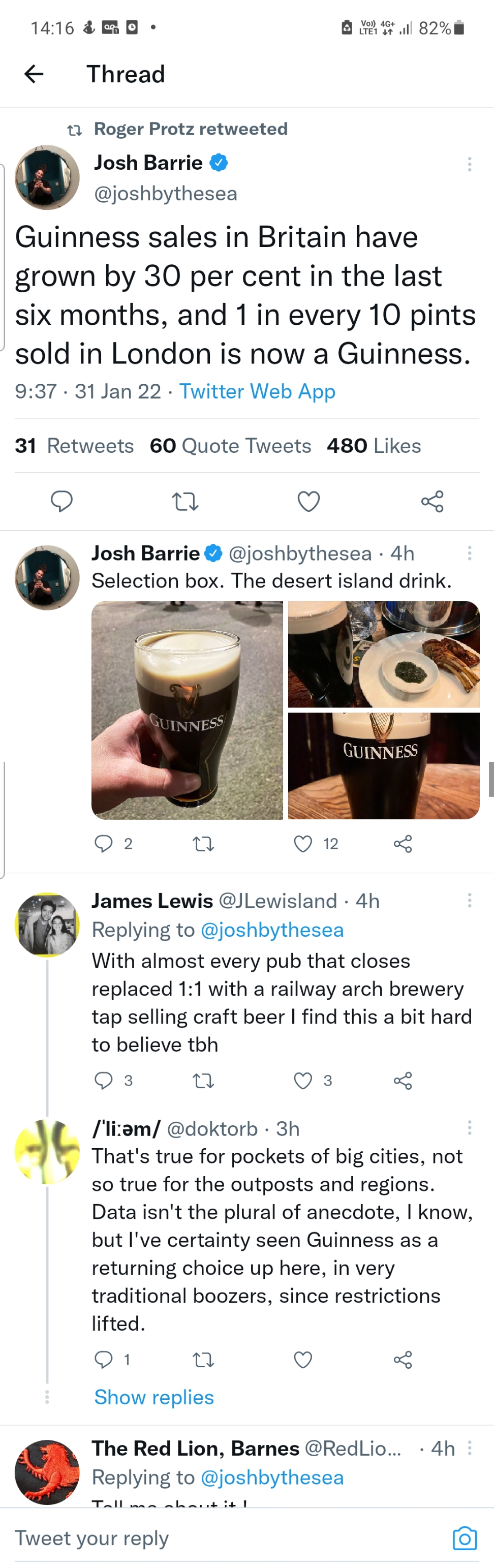Retweet James Lewis's reply
This screenshot has width=494, height=1568.
pos(203,1081)
